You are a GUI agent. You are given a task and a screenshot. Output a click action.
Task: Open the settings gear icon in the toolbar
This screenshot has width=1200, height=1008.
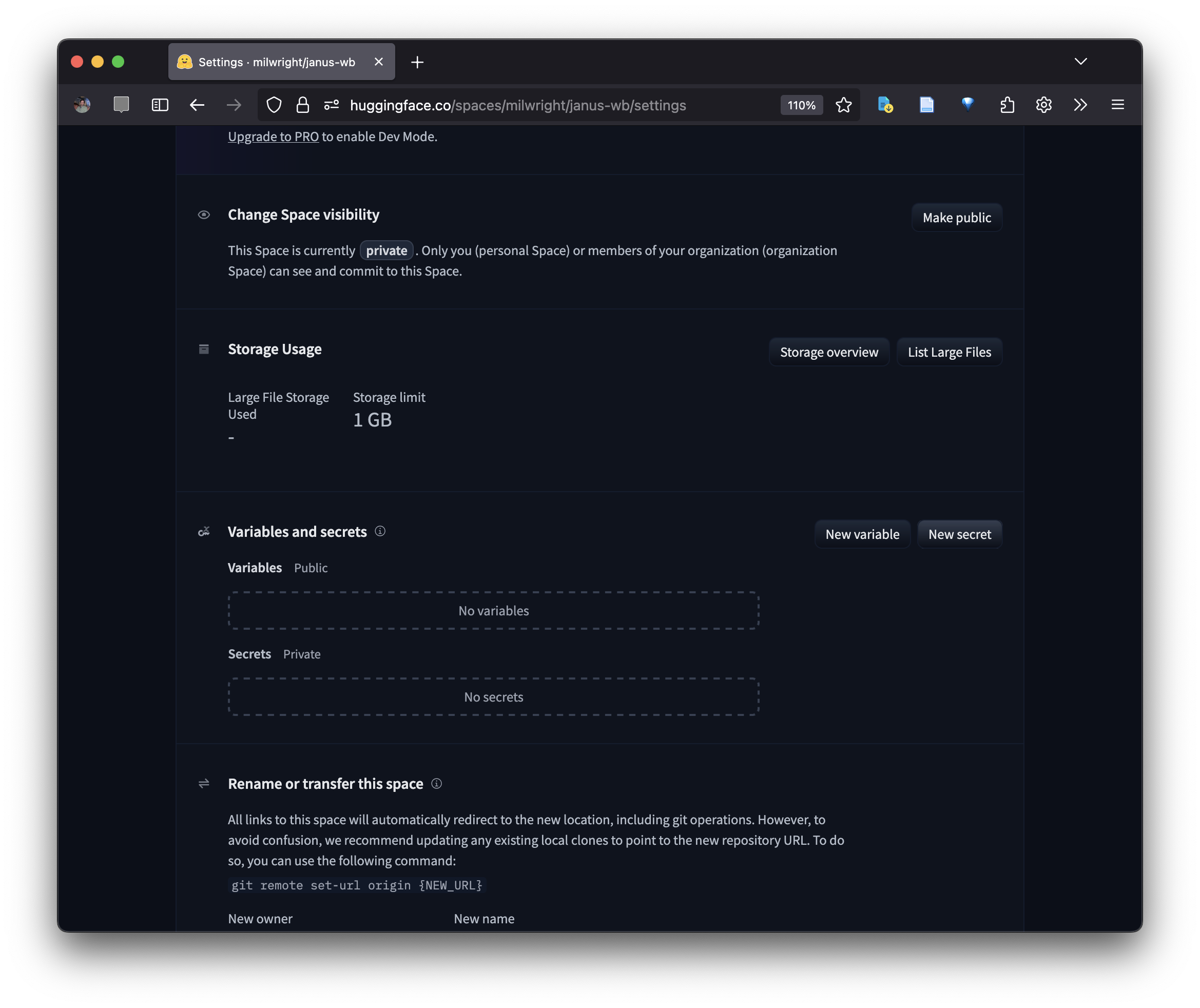(1044, 105)
